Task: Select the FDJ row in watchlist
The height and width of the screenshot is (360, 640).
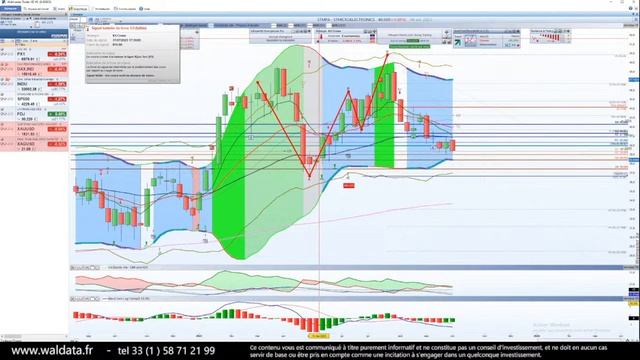Action: click(34, 114)
